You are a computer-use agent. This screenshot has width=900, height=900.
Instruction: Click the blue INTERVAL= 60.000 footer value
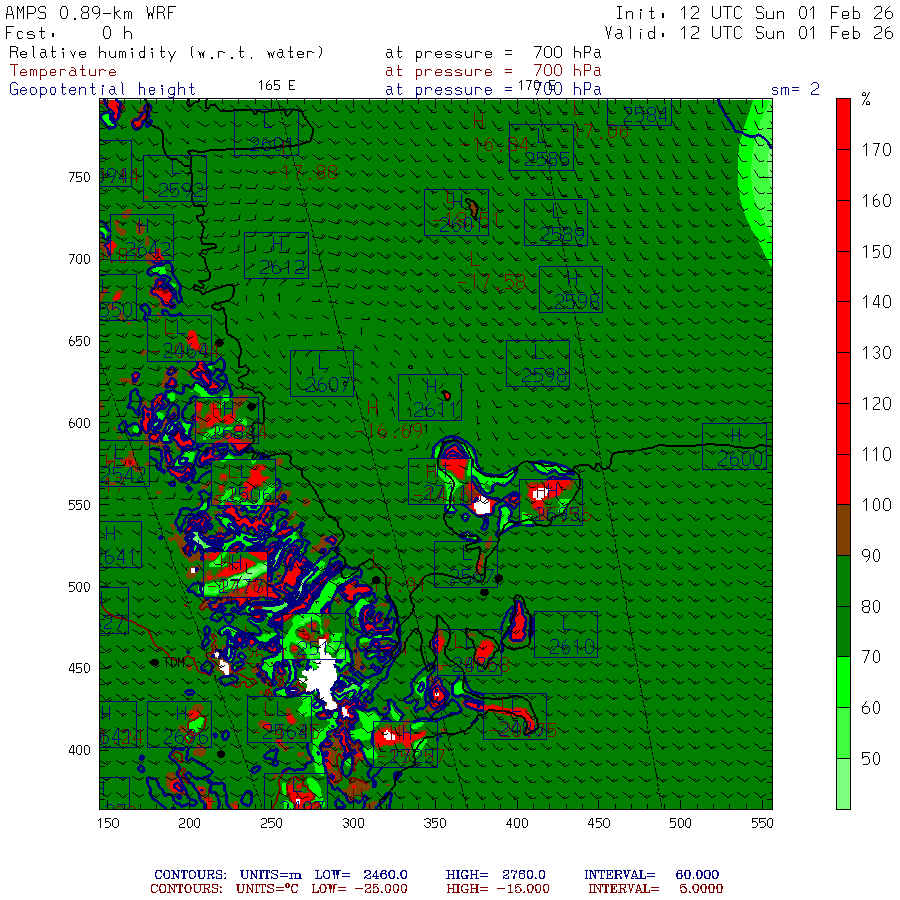pos(651,875)
